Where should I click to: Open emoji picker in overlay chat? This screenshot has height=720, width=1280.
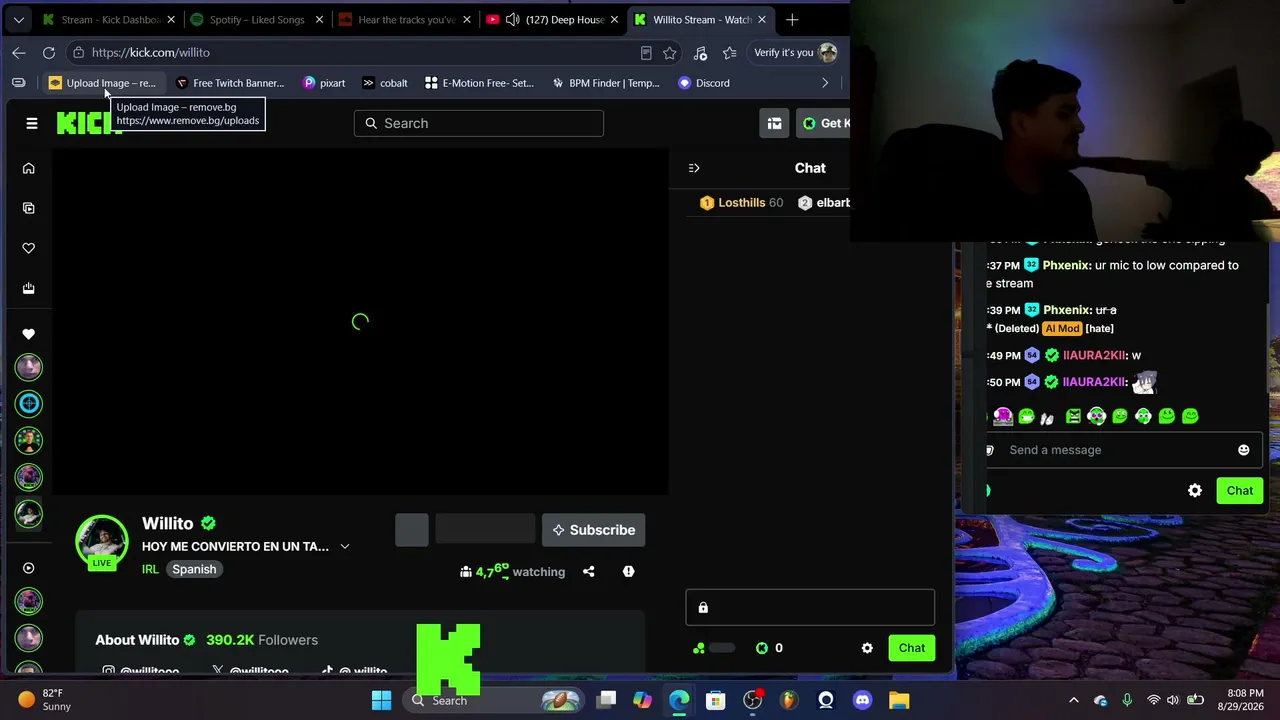click(x=1244, y=450)
